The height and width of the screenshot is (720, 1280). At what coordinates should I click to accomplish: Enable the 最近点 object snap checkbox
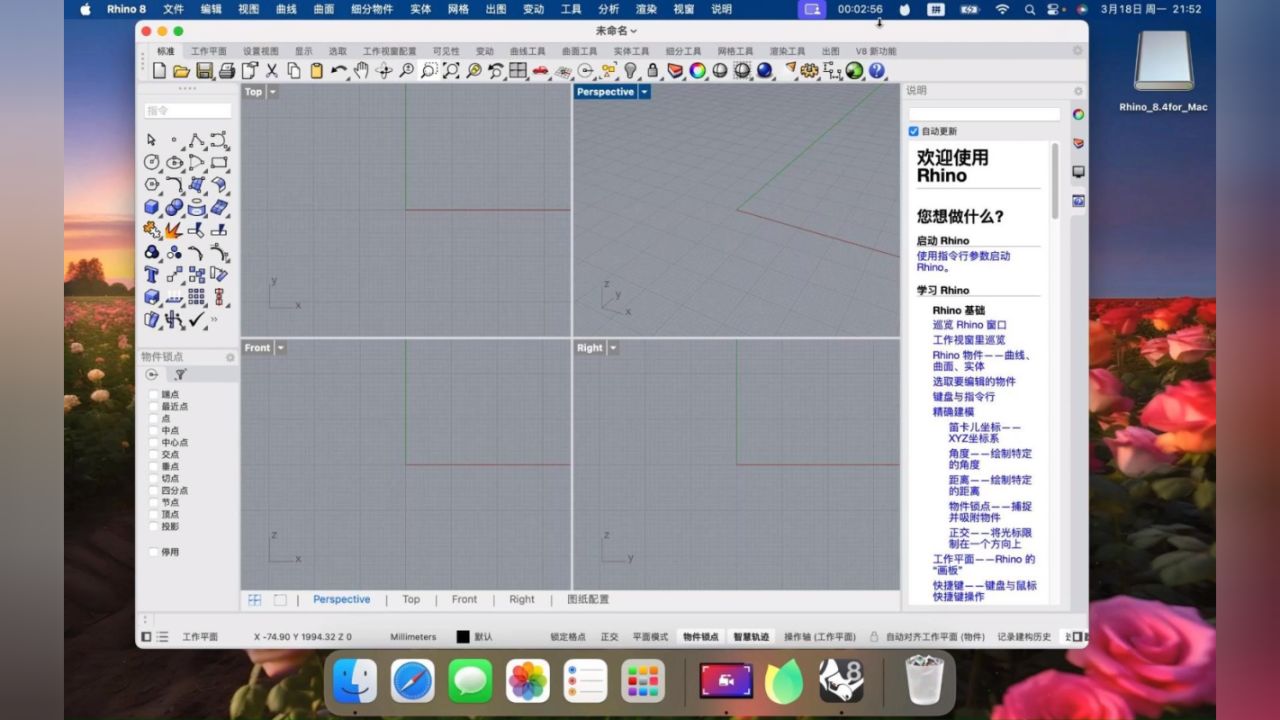pos(153,406)
